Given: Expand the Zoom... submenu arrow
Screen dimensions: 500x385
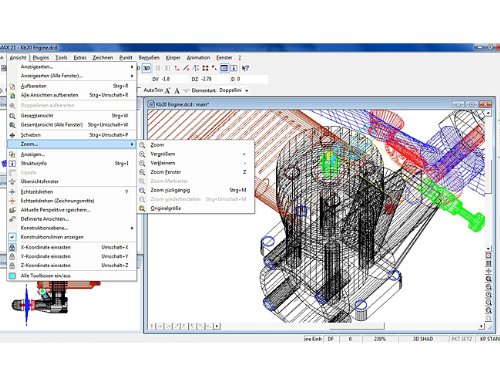Looking at the screenshot, I should [132, 144].
